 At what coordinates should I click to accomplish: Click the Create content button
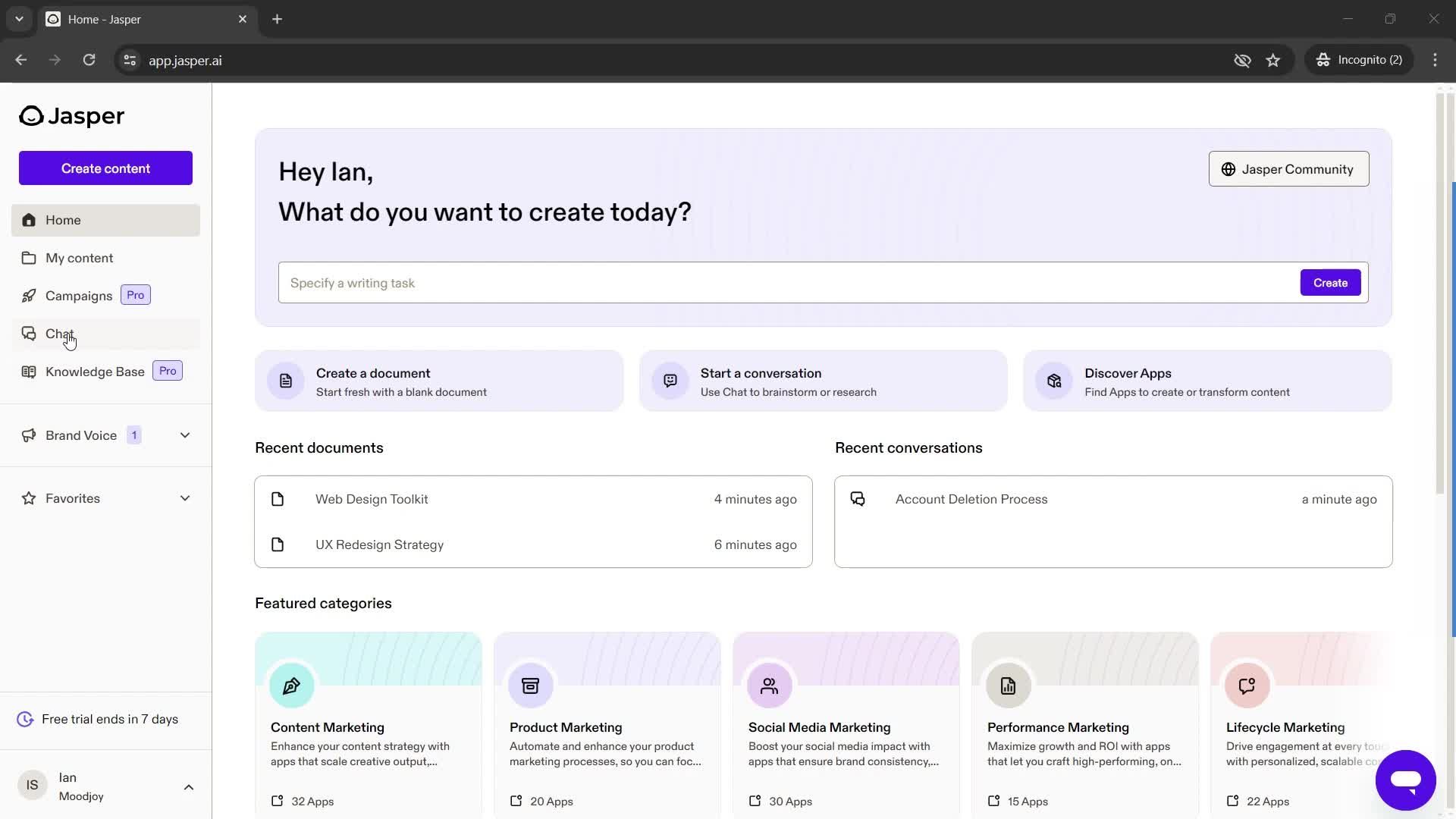[105, 168]
